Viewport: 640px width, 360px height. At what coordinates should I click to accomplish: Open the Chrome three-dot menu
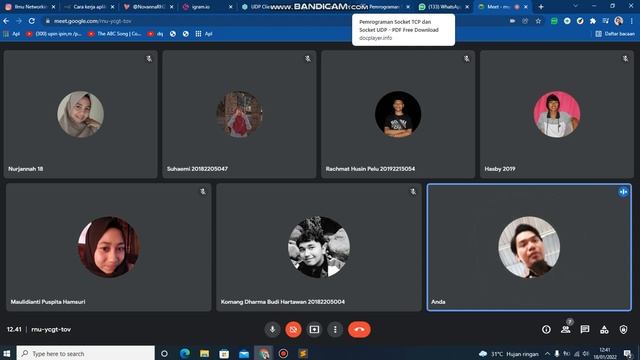[x=632, y=21]
